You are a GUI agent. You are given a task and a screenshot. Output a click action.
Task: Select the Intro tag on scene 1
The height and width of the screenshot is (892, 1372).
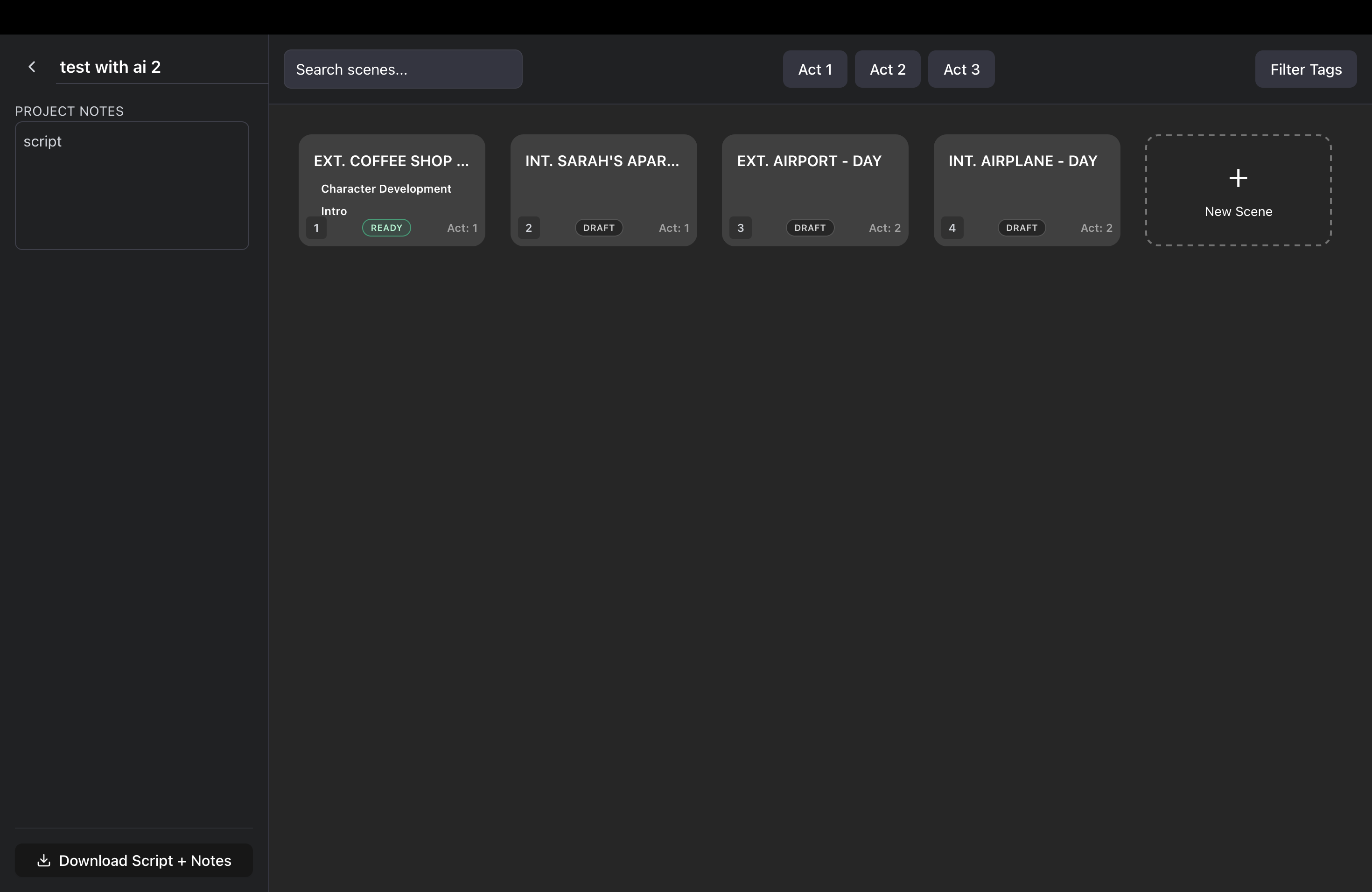coord(334,211)
